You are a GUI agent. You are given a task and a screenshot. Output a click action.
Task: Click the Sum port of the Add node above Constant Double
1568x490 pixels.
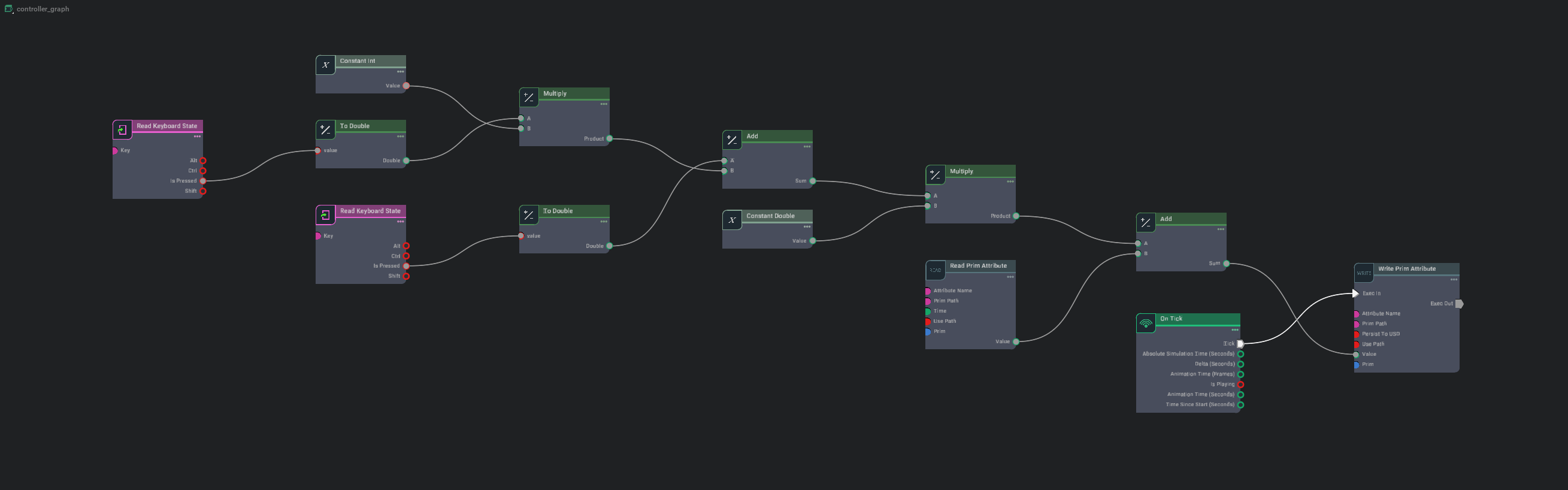pos(813,181)
